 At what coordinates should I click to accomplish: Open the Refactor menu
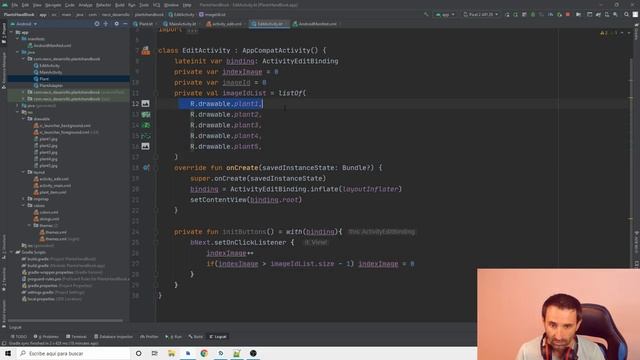click(x=103, y=5)
